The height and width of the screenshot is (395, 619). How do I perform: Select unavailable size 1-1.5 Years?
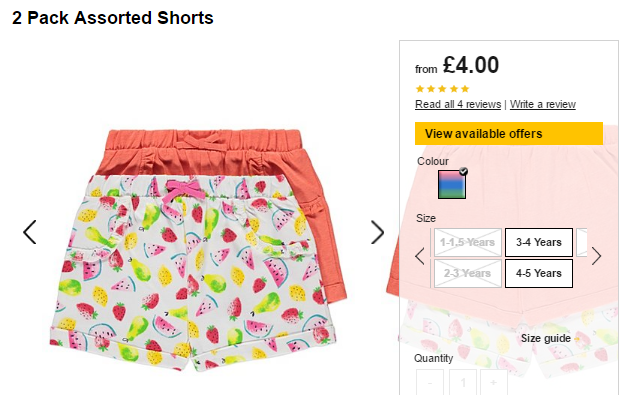(x=468, y=242)
